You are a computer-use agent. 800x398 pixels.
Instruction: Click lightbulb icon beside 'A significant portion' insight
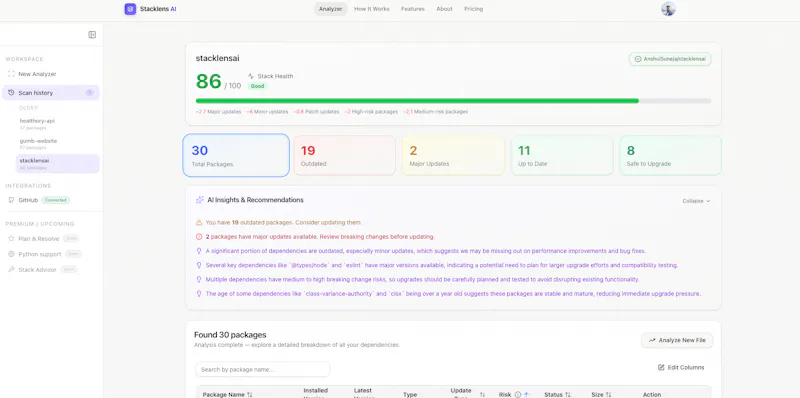point(199,251)
